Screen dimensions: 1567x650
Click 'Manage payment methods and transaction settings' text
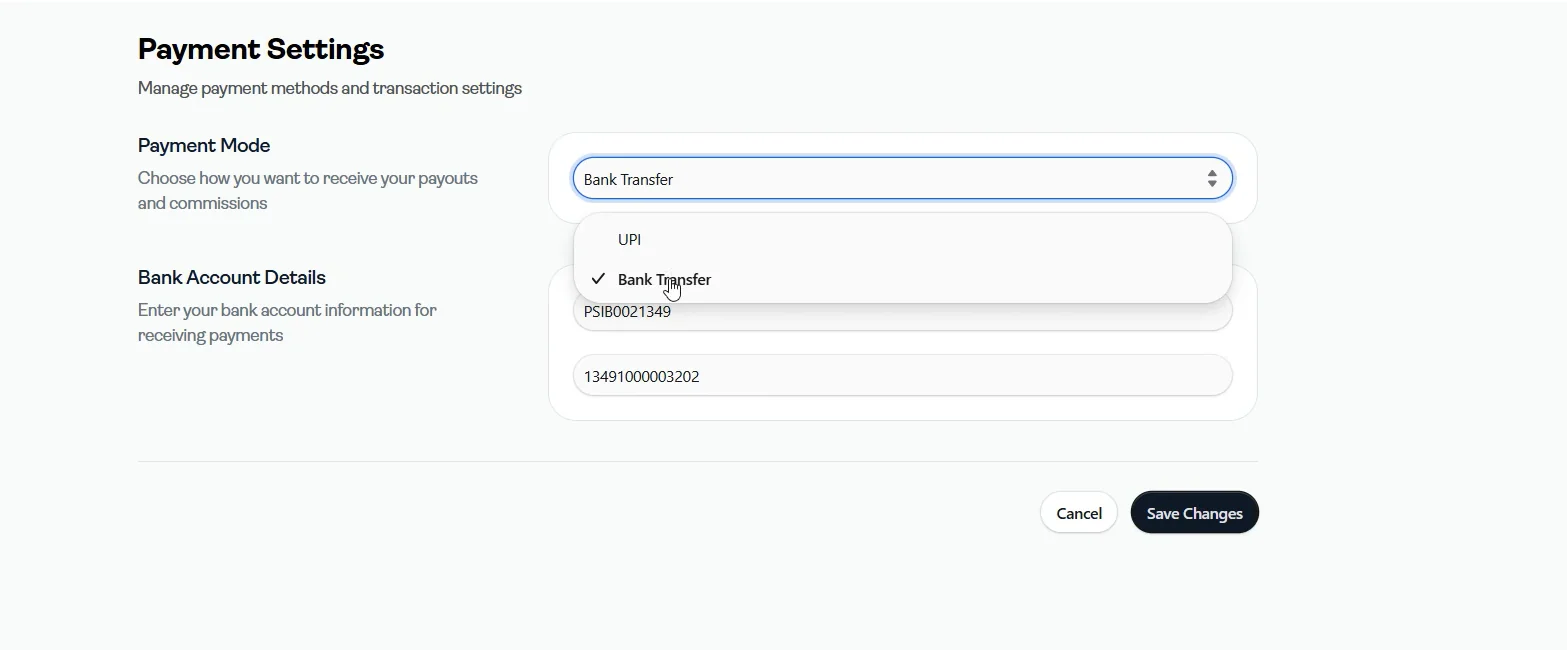330,88
